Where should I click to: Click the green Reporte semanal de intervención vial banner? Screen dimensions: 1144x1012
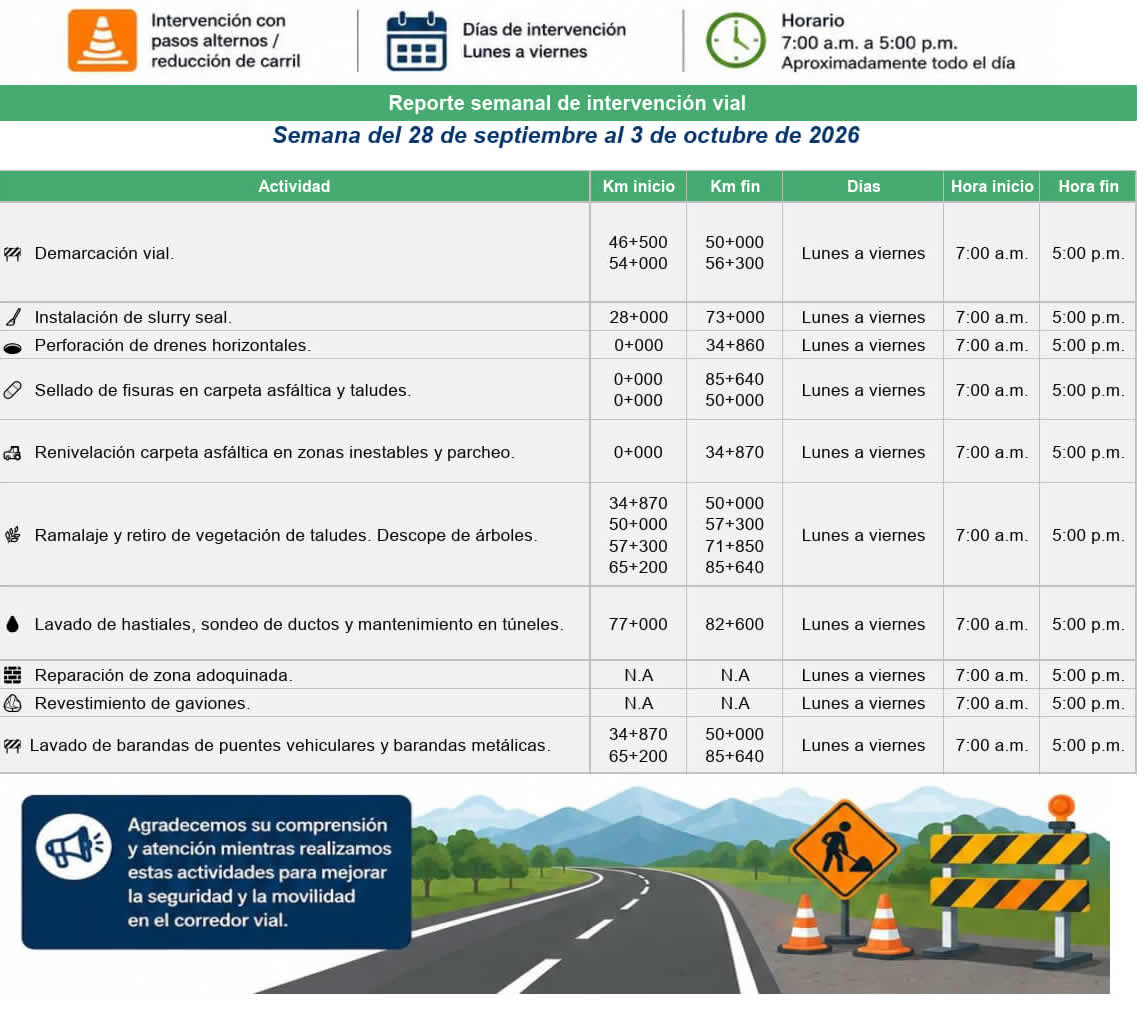[x=568, y=103]
